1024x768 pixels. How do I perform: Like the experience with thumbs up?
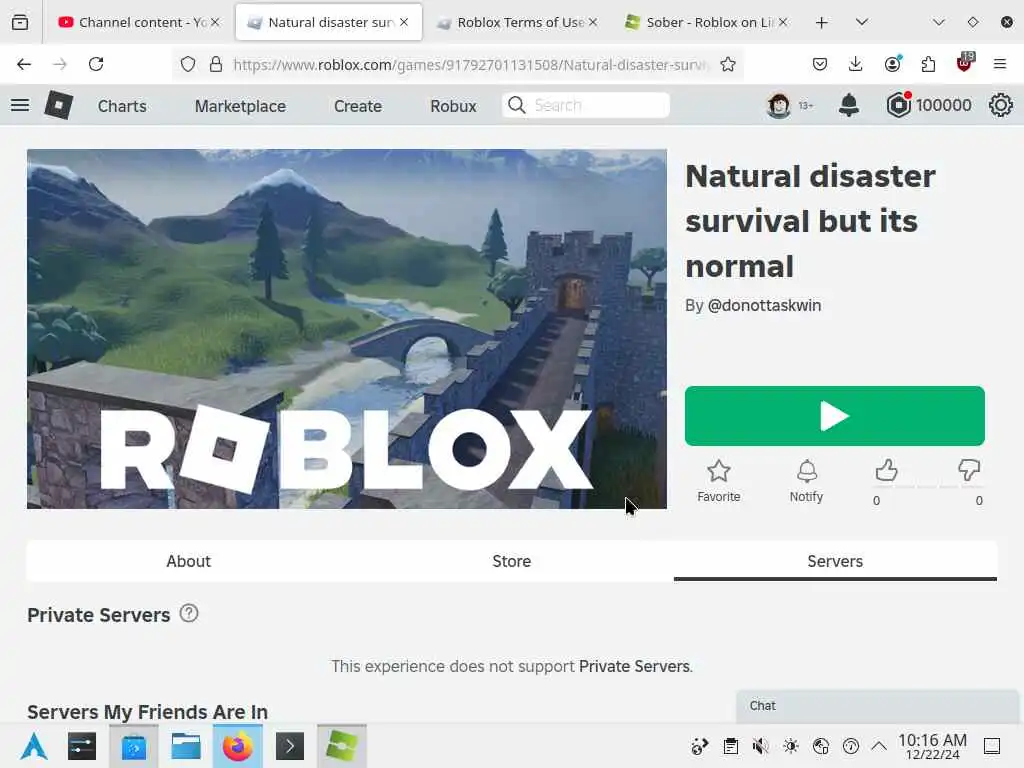886,470
